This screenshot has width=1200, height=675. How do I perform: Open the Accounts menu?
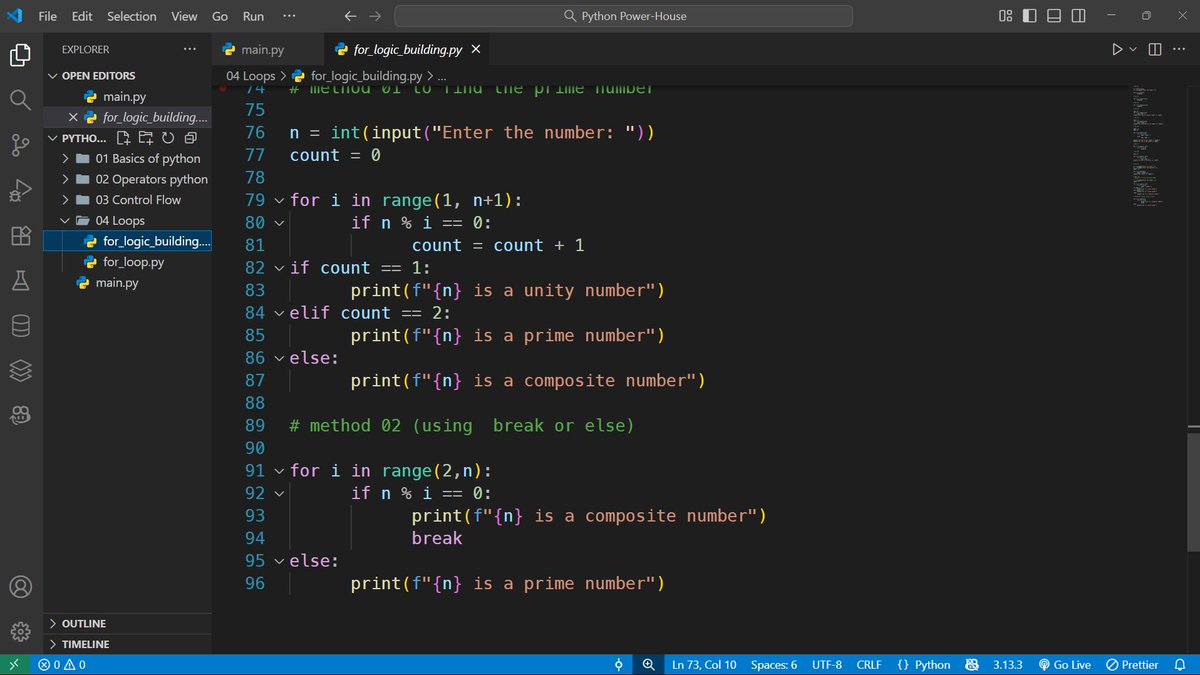[20, 586]
